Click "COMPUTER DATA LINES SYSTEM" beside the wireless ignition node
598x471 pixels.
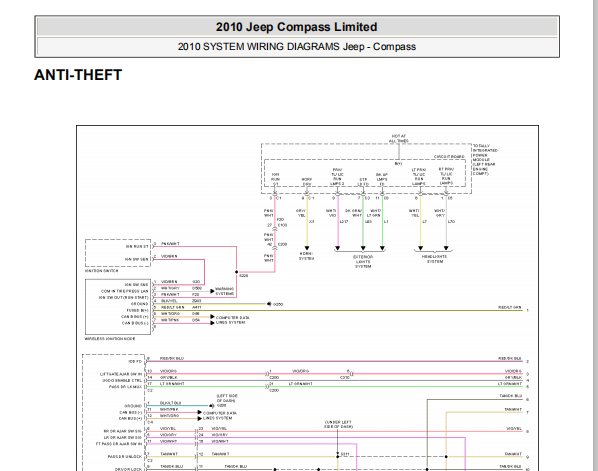233,320
